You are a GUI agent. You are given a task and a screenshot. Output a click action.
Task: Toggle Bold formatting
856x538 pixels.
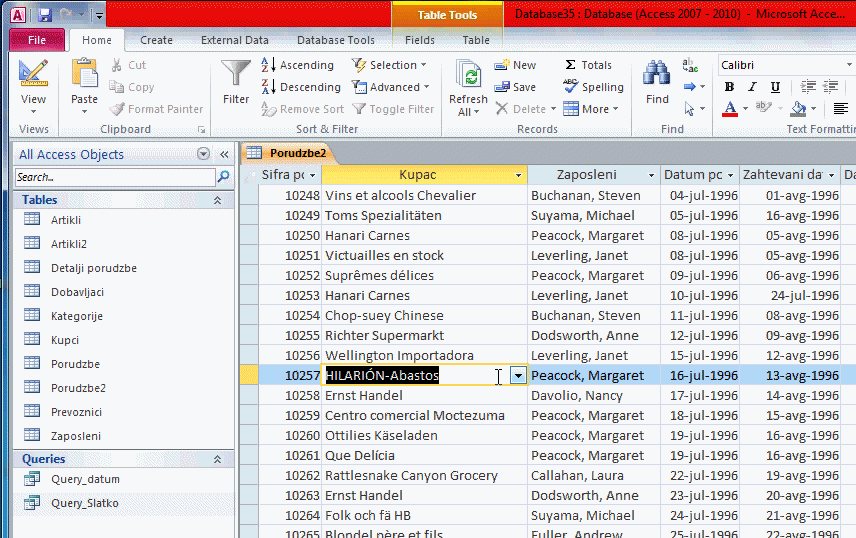click(x=729, y=87)
